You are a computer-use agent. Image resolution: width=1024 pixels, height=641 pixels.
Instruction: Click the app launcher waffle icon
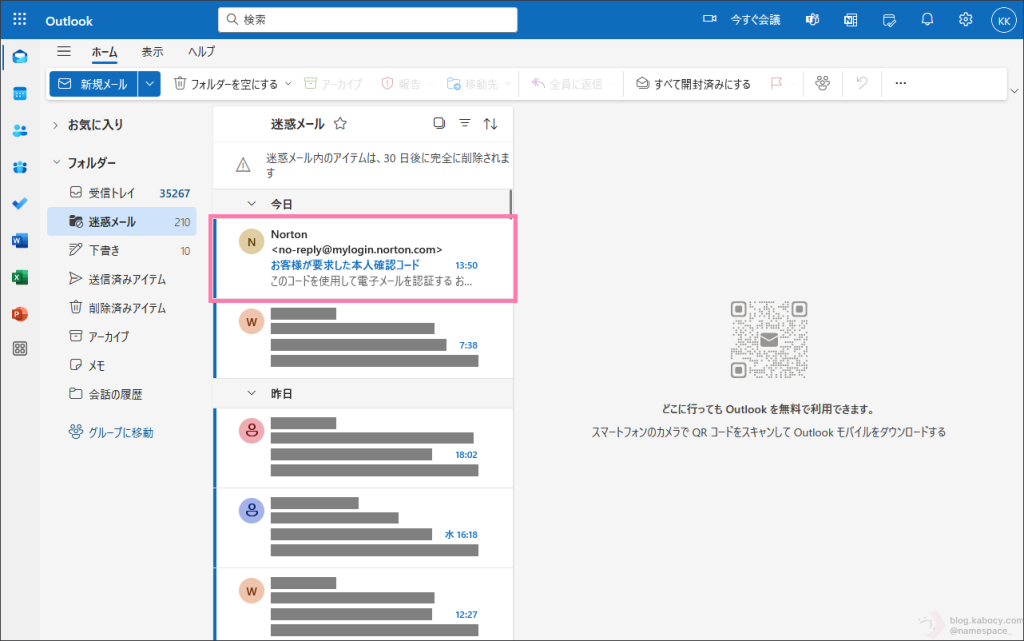coord(19,19)
